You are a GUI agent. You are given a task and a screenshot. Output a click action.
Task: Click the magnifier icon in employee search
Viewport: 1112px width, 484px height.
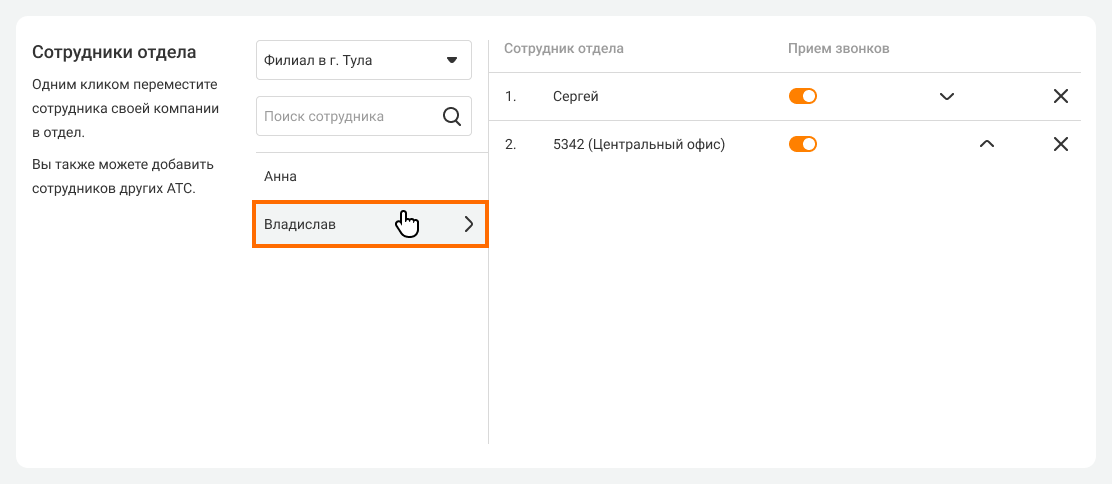tap(451, 116)
